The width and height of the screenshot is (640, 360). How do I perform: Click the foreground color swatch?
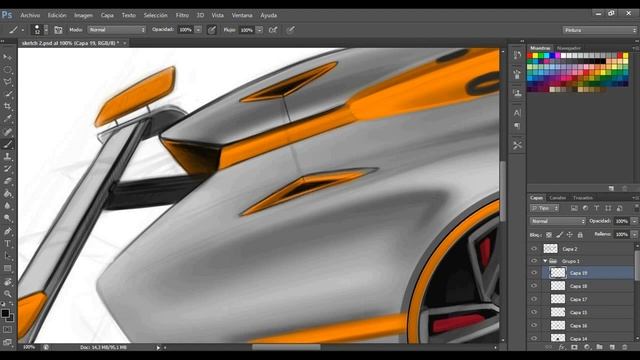coord(5,313)
